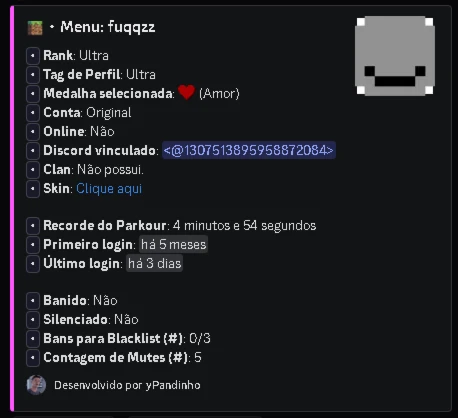Click the bullet icon beside Online

click(x=33, y=132)
